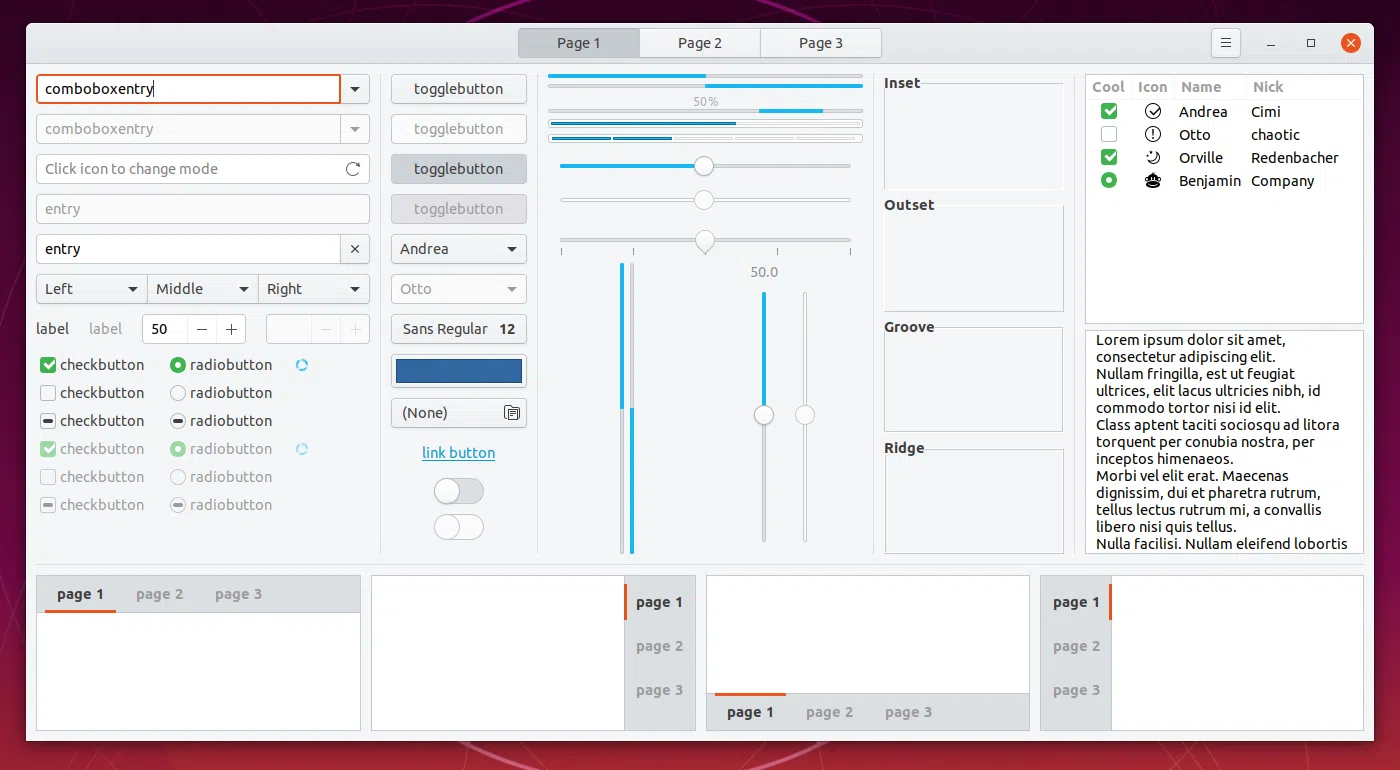Image resolution: width=1400 pixels, height=770 pixels.
Task: Expand the comboboxentry dropdown arrow
Action: [x=355, y=89]
